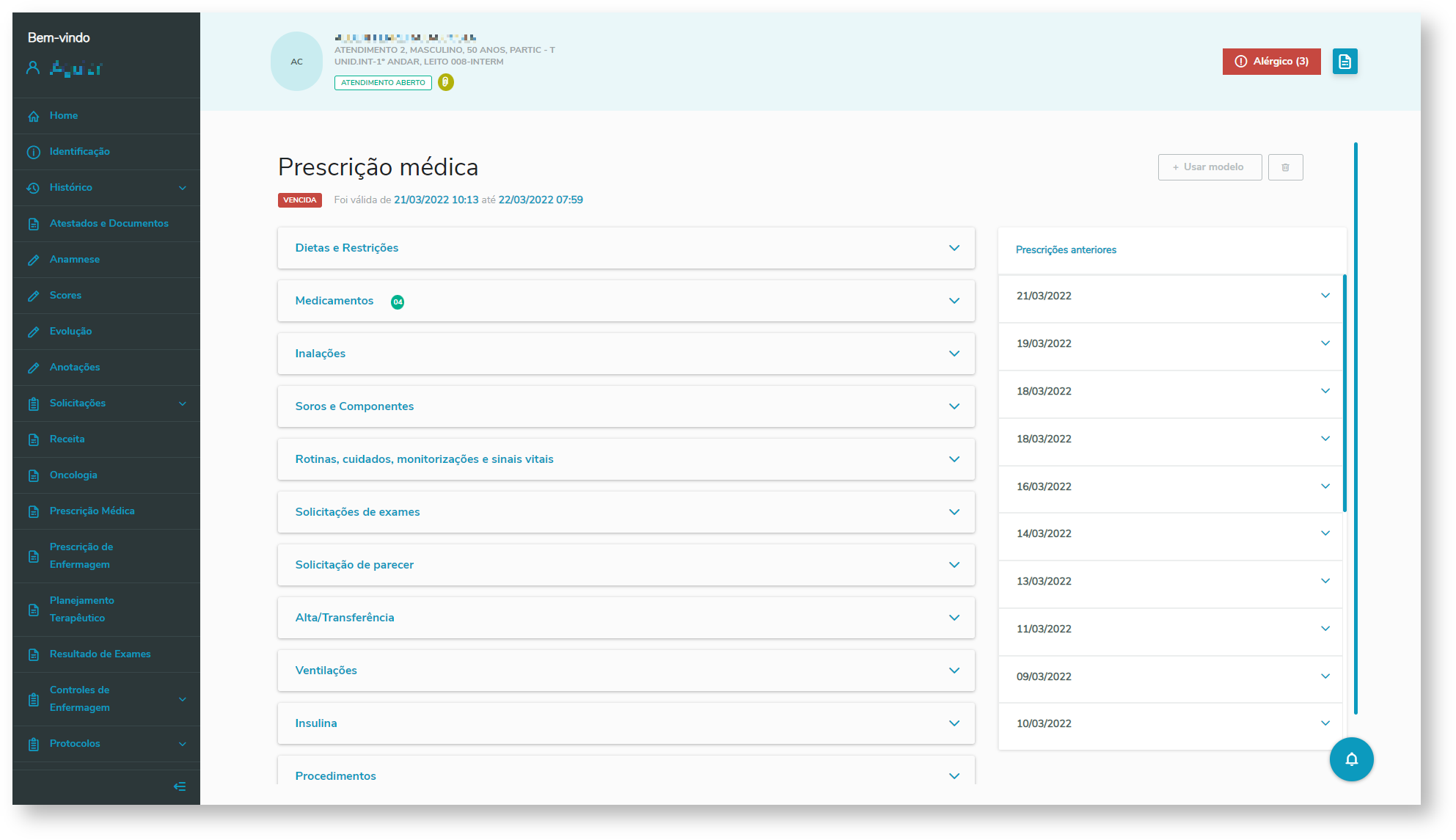
Task: Click the patient AC avatar circle
Action: 296,62
